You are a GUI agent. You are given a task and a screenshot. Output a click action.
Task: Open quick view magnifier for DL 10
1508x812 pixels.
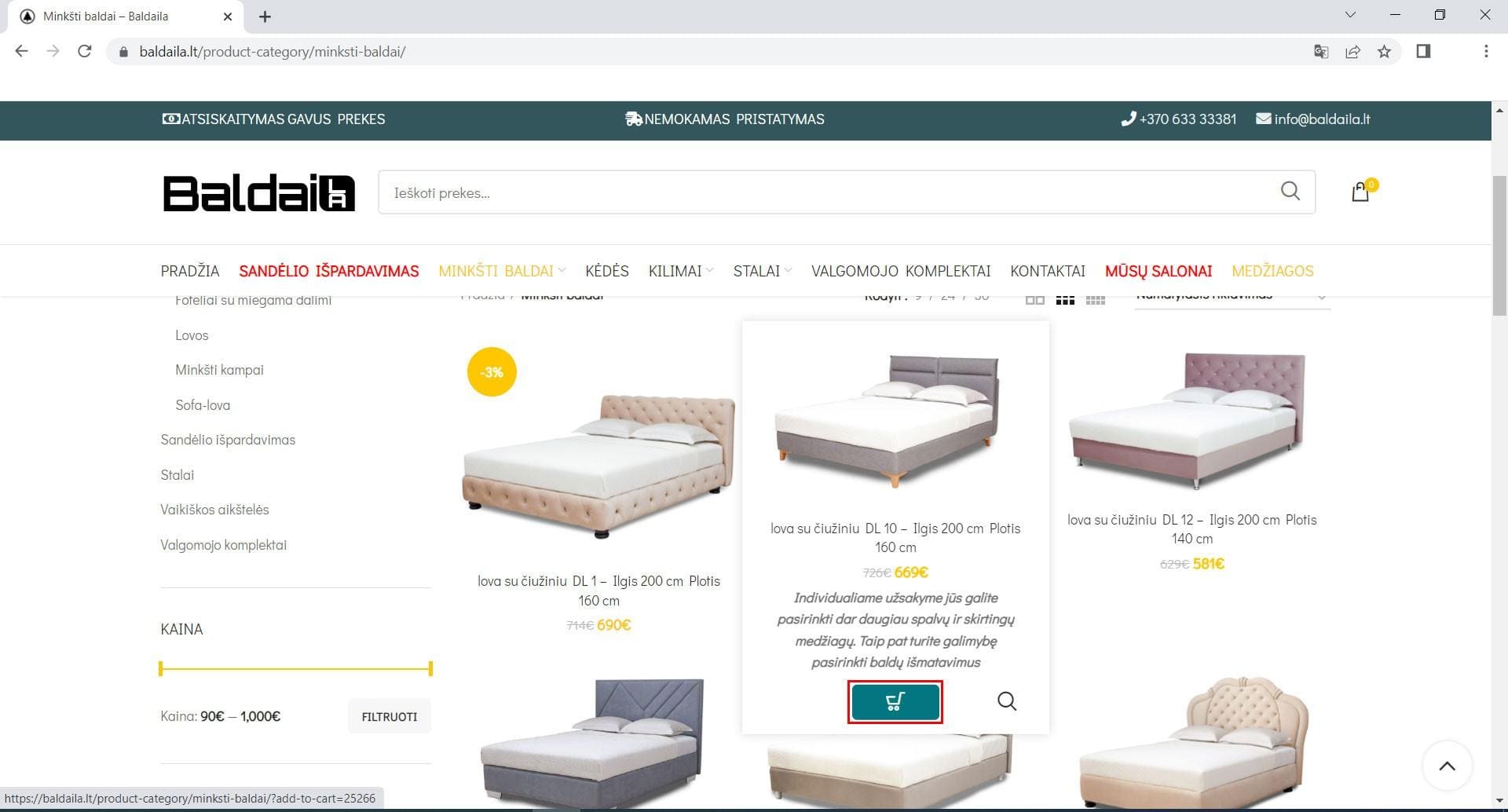(x=1006, y=700)
